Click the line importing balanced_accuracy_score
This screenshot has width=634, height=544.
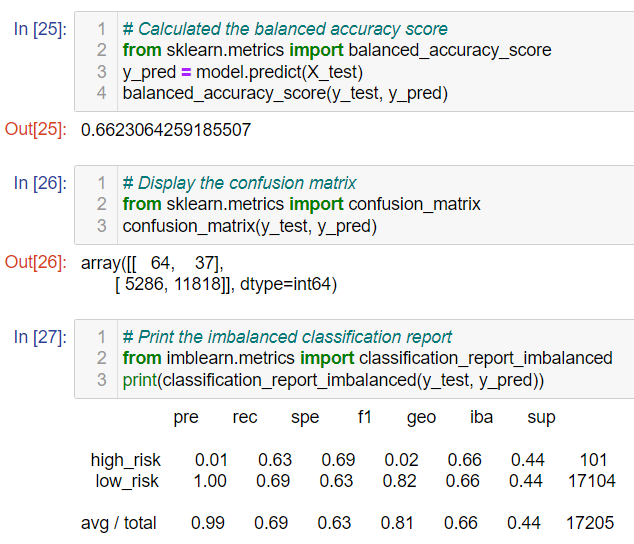point(337,51)
